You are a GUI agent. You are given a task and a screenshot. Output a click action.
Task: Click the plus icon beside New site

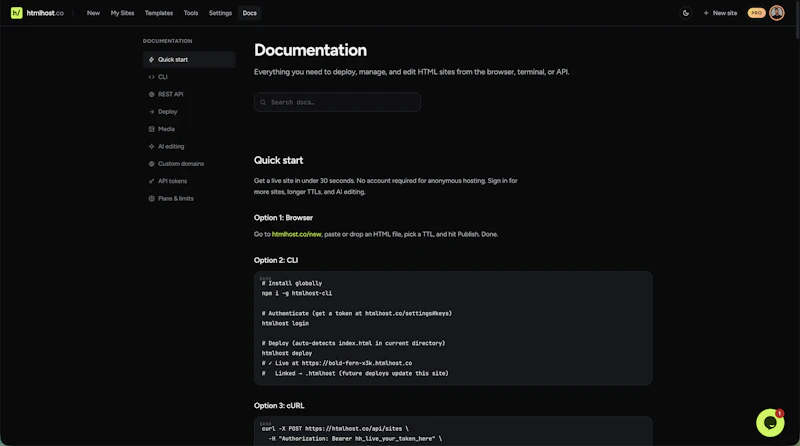(x=706, y=13)
